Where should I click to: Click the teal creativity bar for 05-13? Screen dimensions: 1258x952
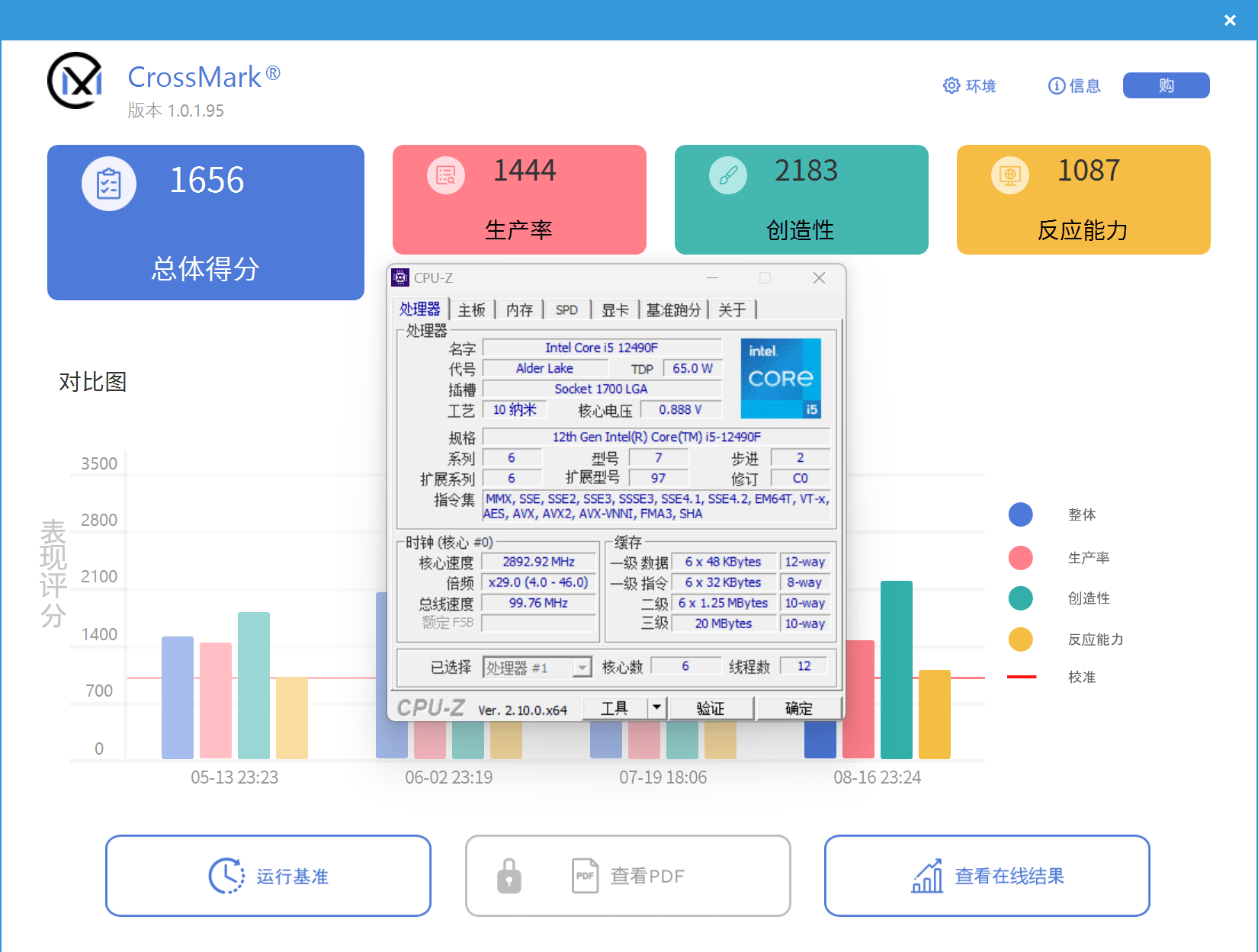click(254, 685)
